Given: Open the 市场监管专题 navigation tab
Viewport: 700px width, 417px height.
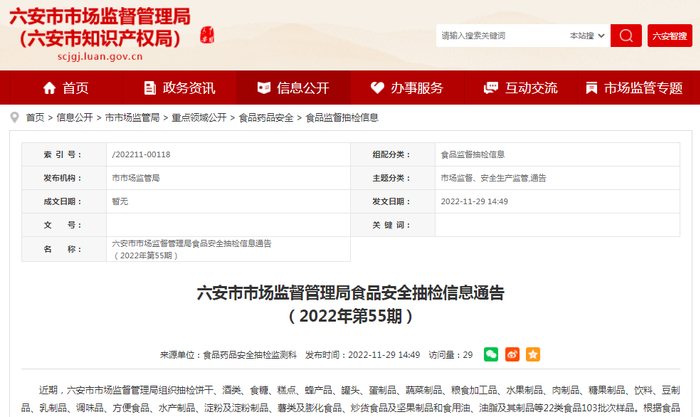Looking at the screenshot, I should [634, 88].
